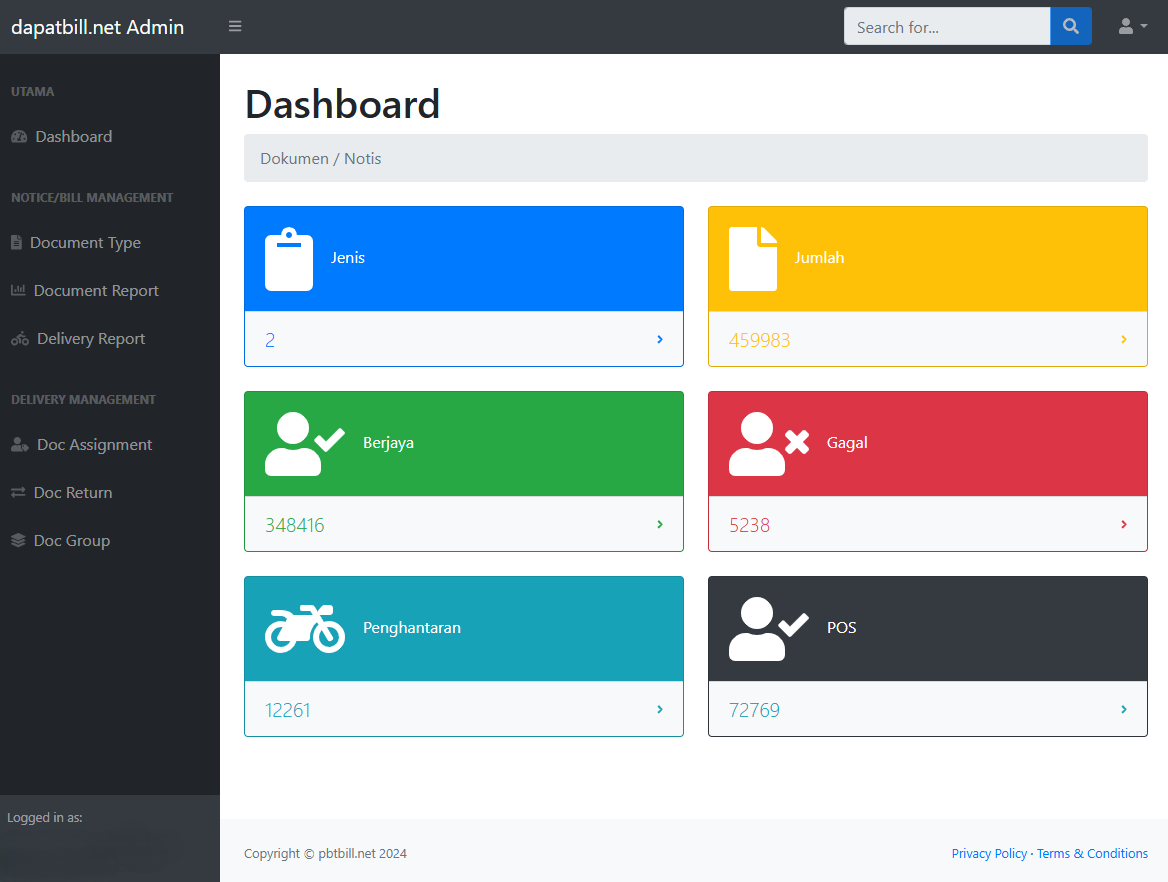This screenshot has width=1168, height=882.
Task: Click the Berjaya count 348416
Action: tap(295, 525)
